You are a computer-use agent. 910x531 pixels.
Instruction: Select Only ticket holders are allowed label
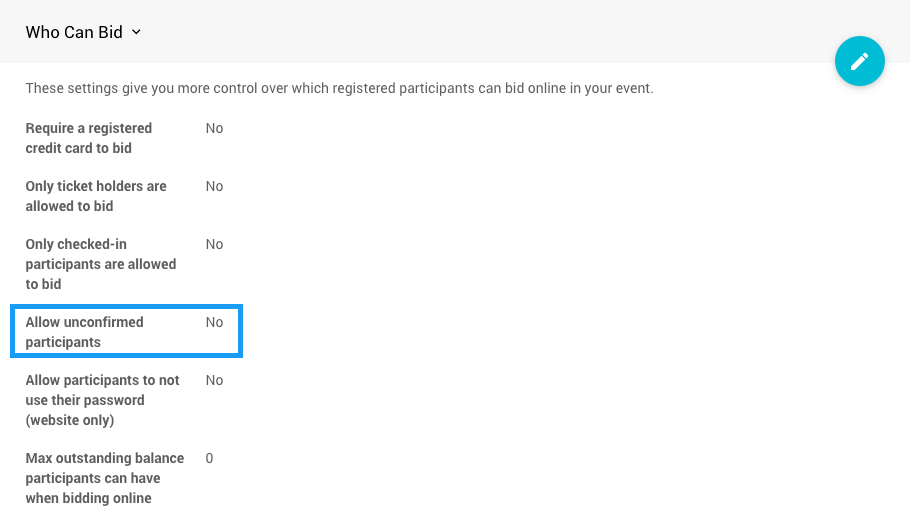pos(95,196)
